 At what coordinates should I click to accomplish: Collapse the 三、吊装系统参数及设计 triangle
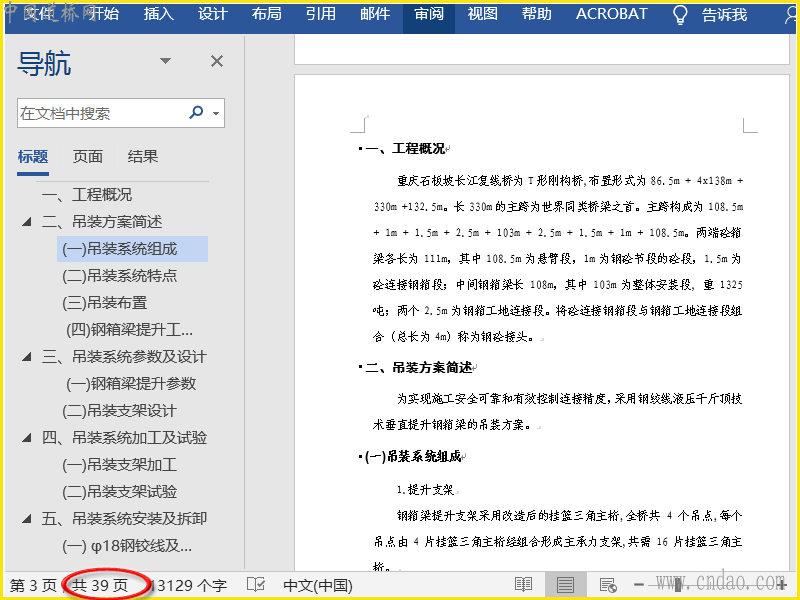[27, 357]
